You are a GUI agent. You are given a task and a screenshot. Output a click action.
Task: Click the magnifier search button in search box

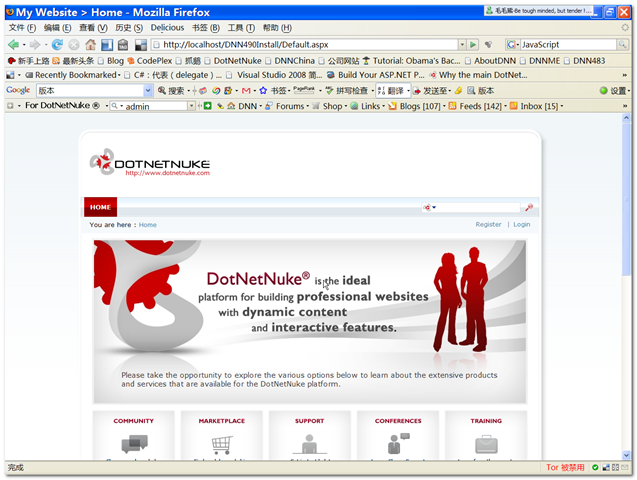(622, 44)
